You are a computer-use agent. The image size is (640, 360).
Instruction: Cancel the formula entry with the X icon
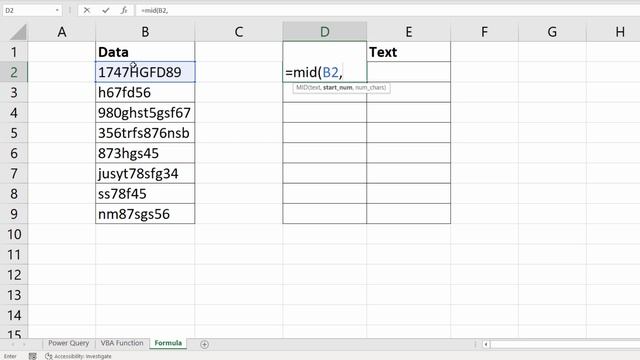click(87, 10)
